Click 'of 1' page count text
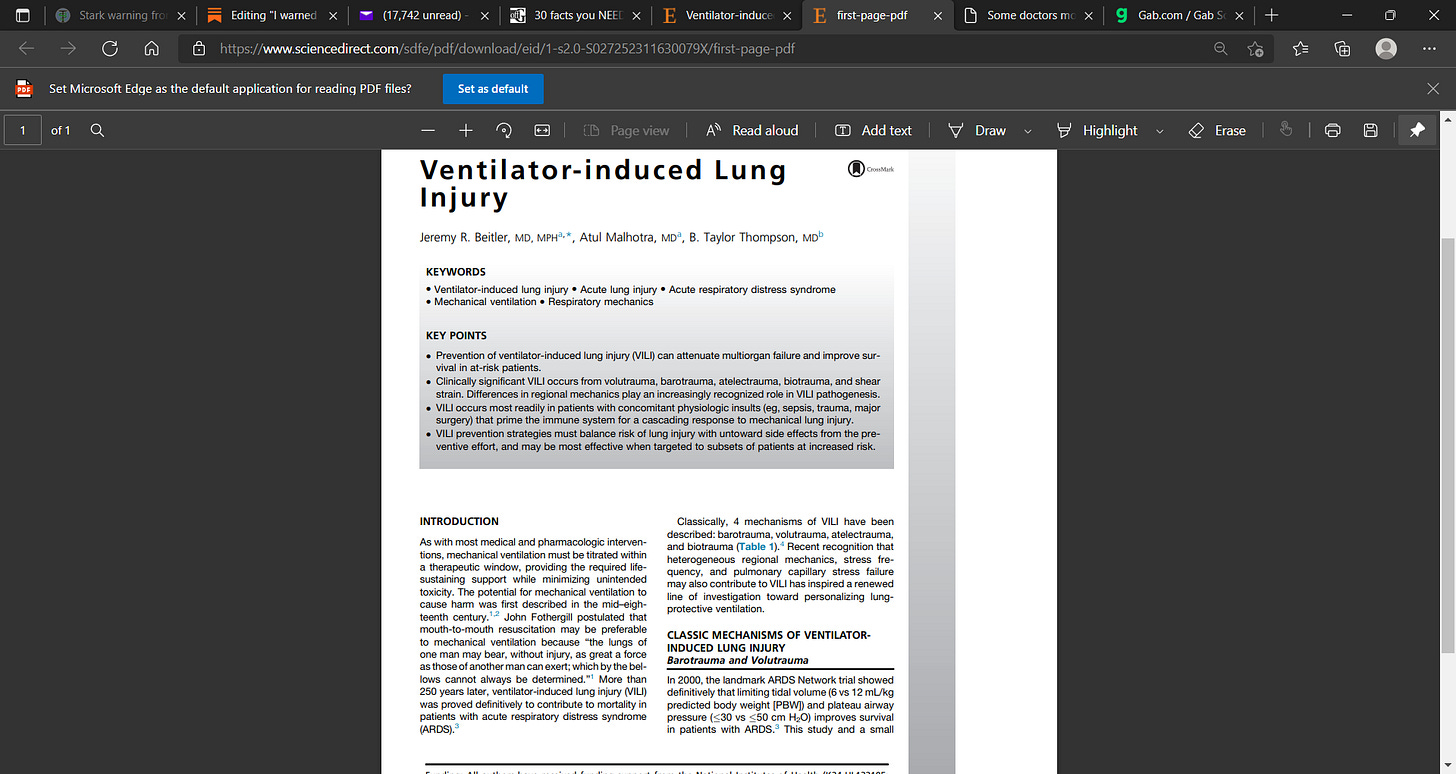 (61, 130)
